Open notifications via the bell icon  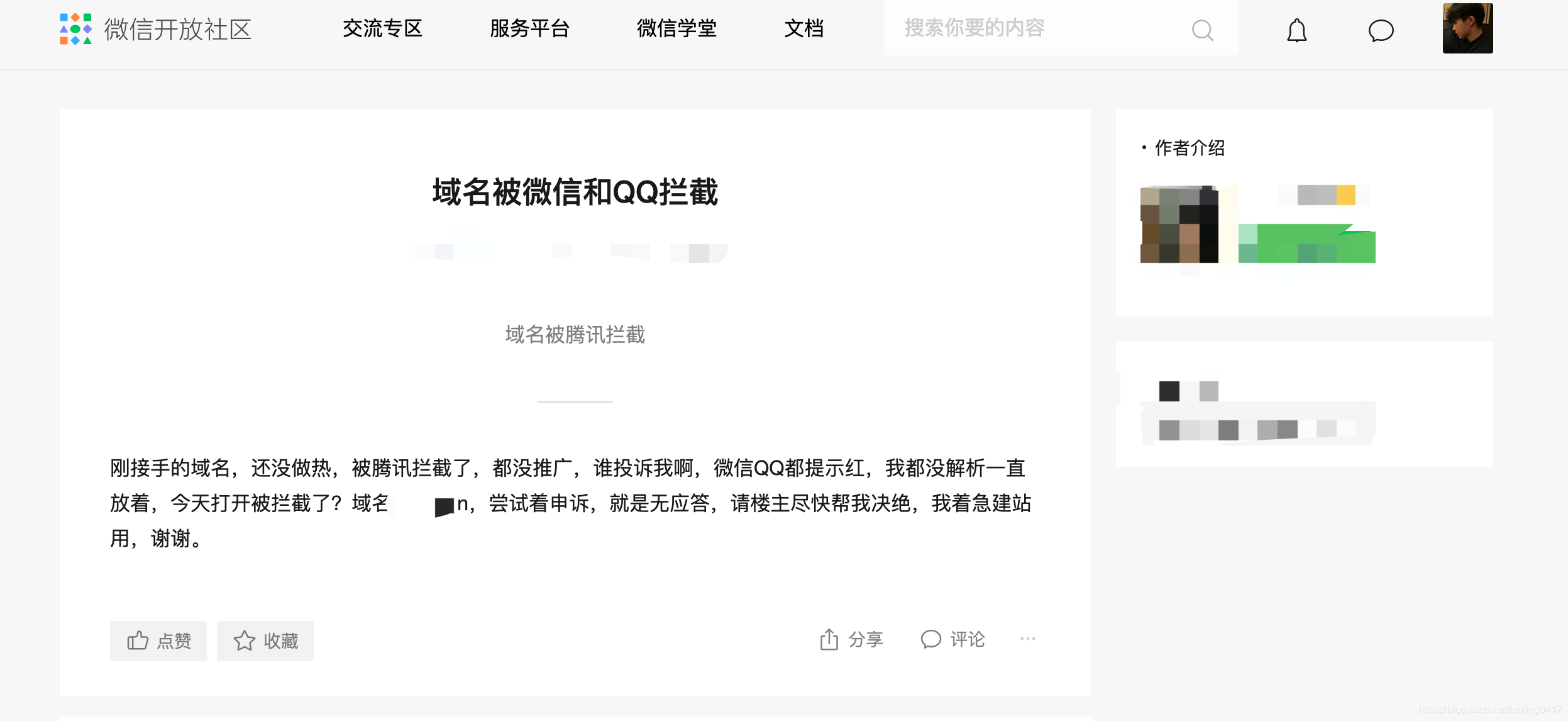[1296, 30]
